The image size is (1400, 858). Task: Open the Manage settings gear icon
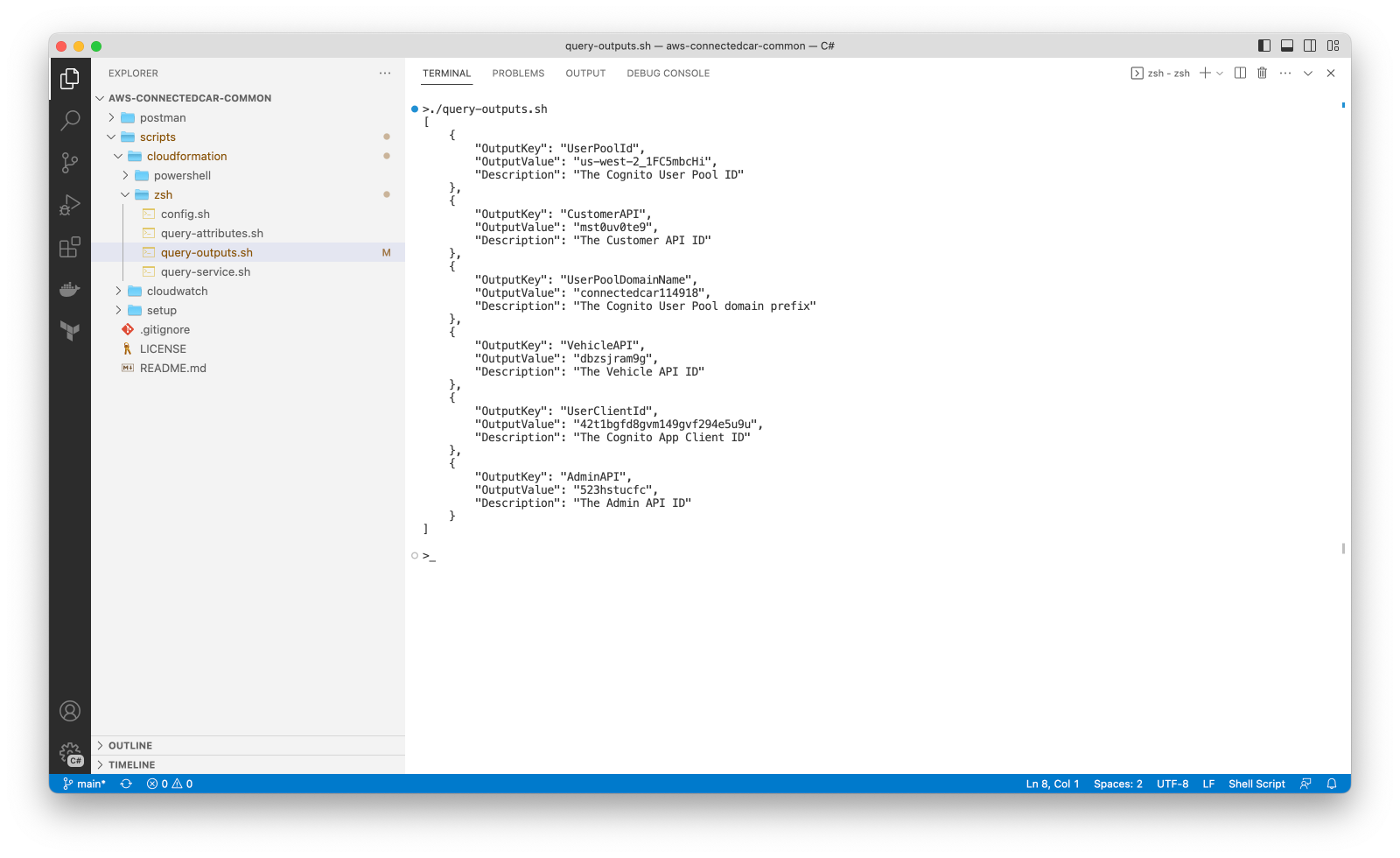tap(70, 753)
